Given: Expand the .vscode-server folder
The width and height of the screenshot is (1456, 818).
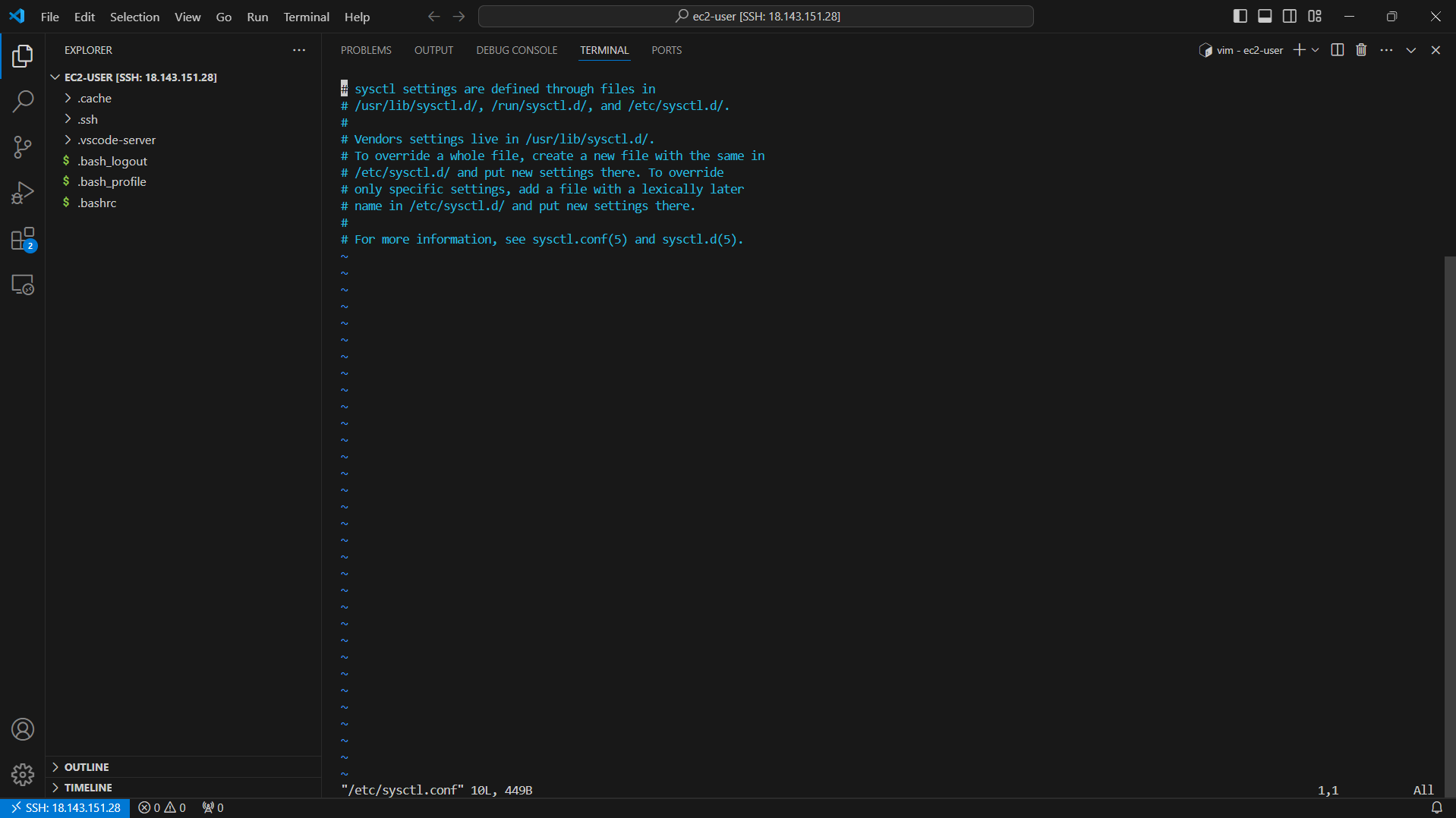Looking at the screenshot, I should (x=183, y=140).
